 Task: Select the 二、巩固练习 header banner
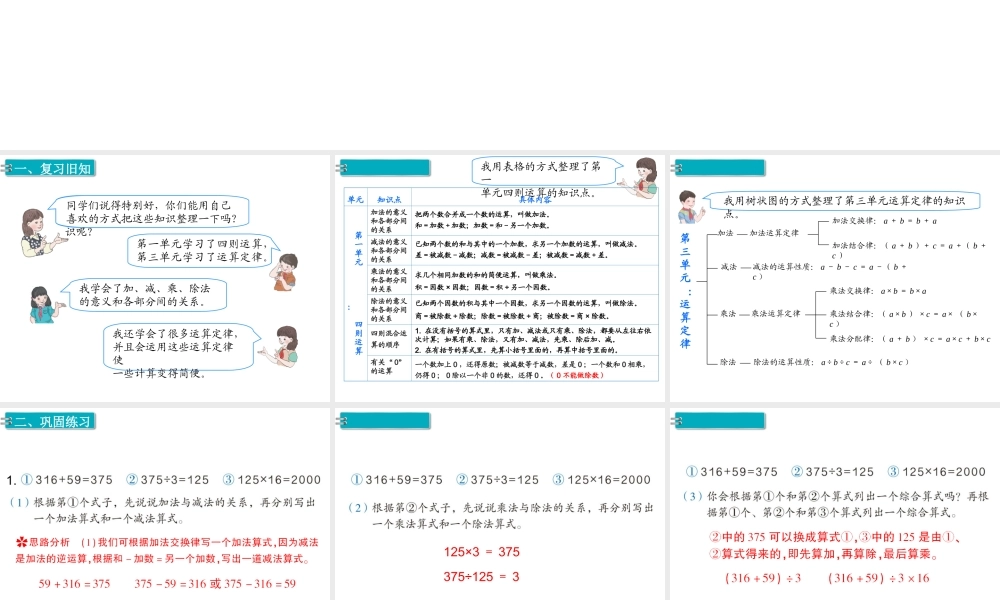50,421
